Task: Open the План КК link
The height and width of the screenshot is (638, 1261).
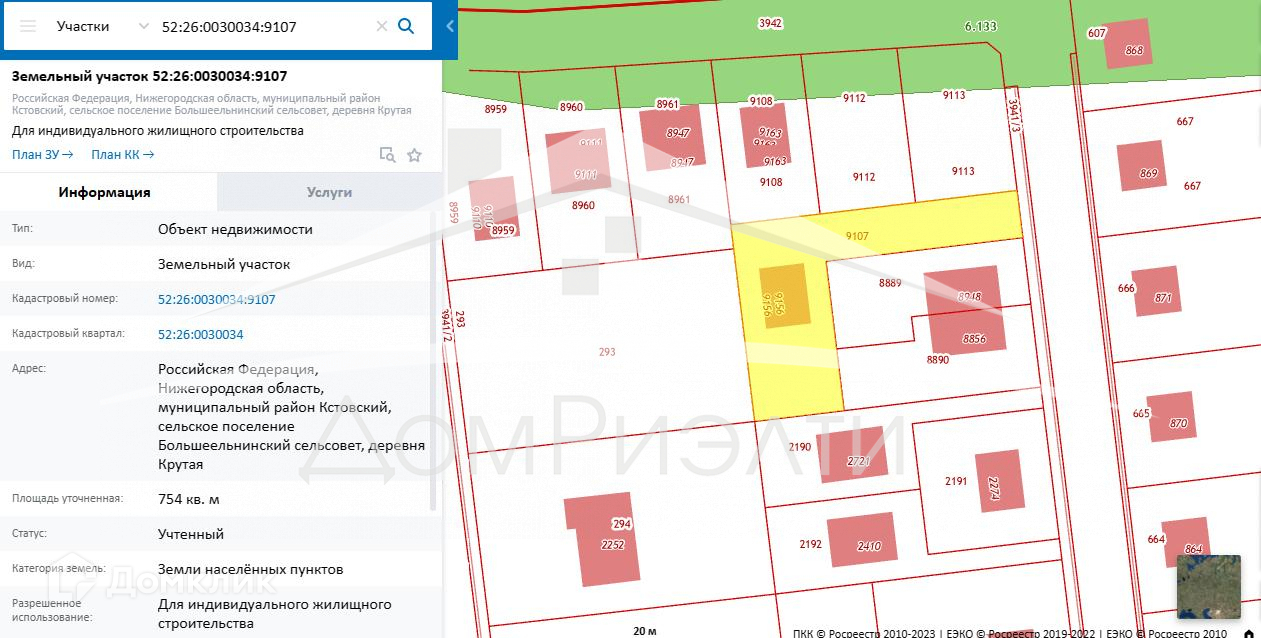Action: (x=122, y=154)
